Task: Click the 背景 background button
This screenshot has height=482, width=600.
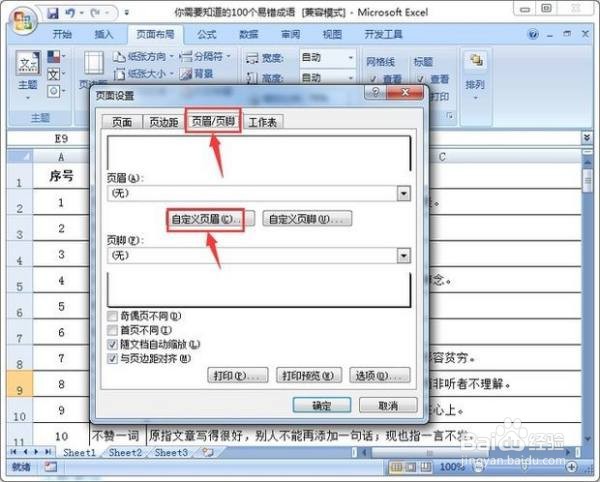Action: pos(197,73)
